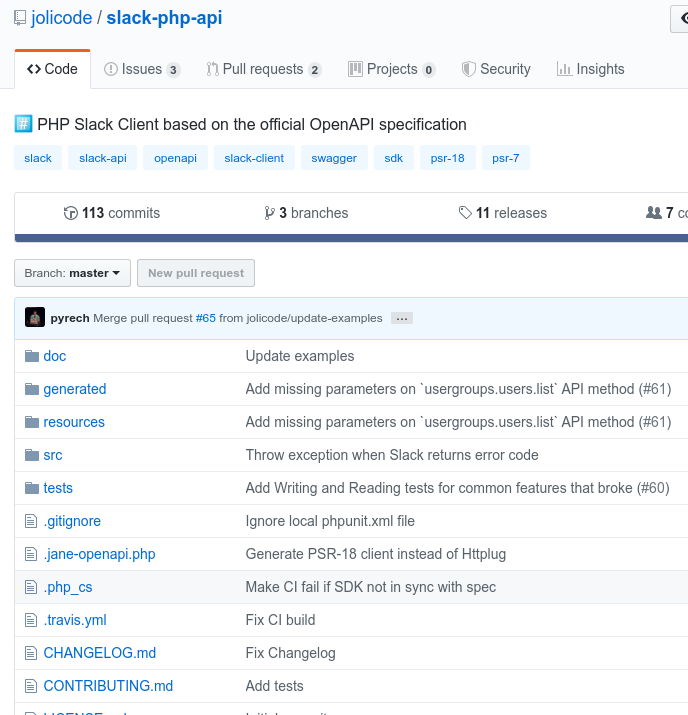Image resolution: width=688 pixels, height=715 pixels.
Task: Open the Pull requests tab
Action: point(264,69)
